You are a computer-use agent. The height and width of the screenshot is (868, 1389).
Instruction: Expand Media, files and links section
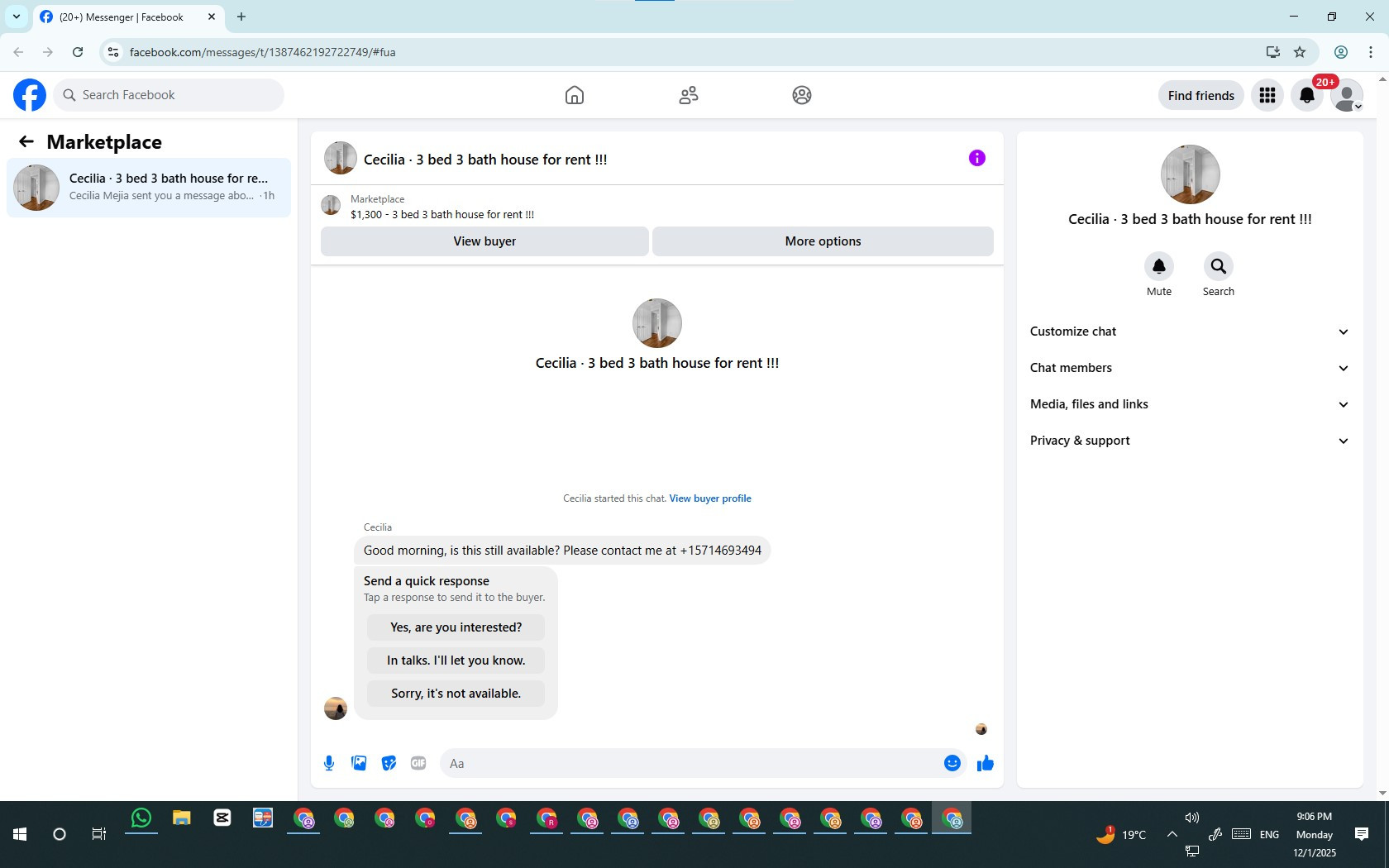click(1190, 404)
